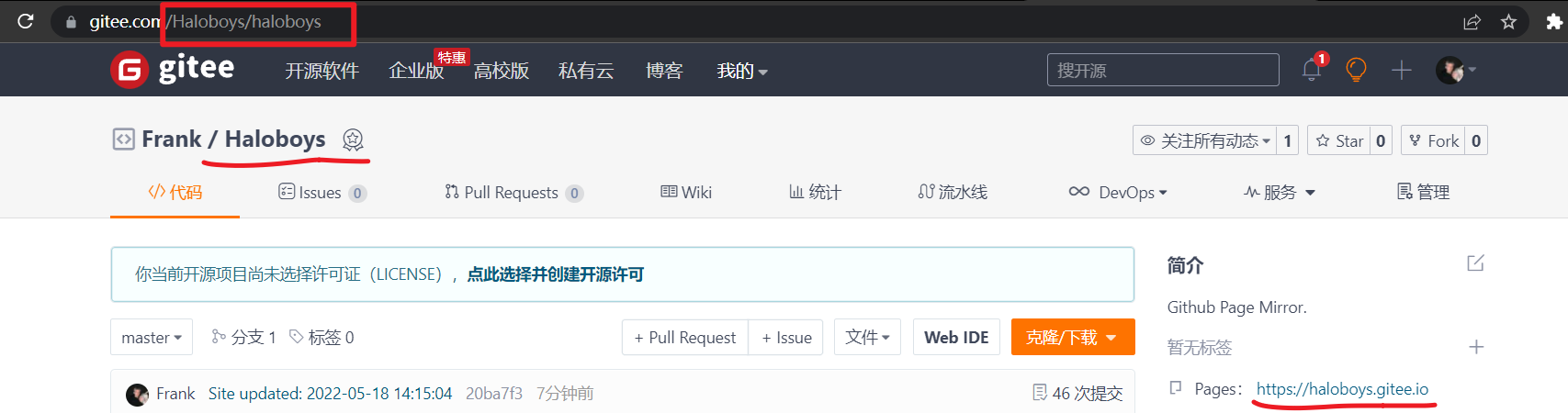
Task: View the 46 次提交 commit history
Action: 1077,394
